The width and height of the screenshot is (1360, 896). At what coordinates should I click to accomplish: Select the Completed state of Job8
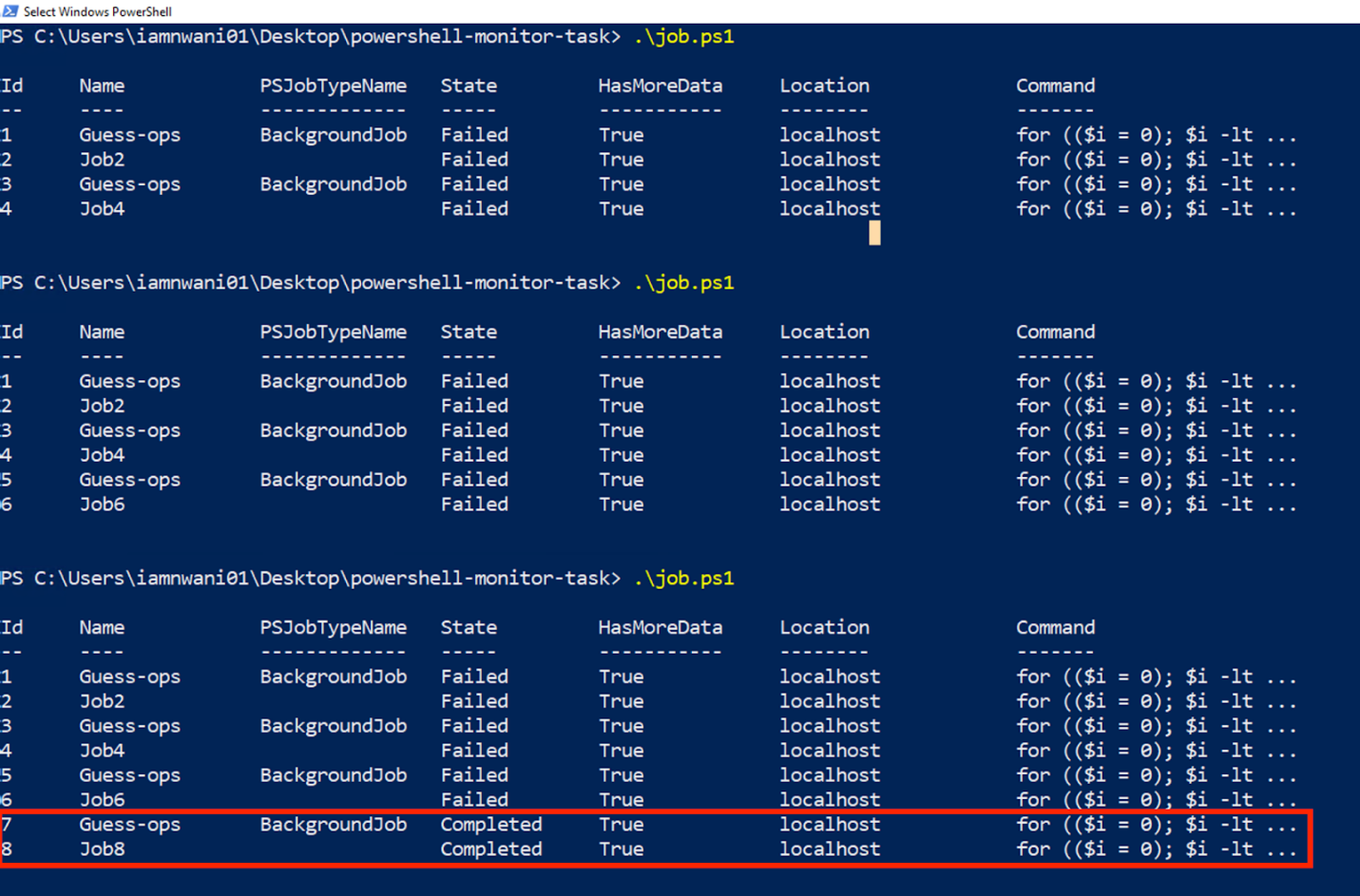tap(490, 849)
